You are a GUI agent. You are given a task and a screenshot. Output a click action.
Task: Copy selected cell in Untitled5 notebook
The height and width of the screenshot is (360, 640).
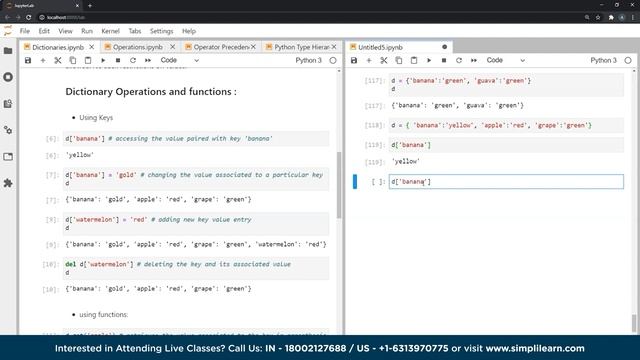(x=399, y=60)
